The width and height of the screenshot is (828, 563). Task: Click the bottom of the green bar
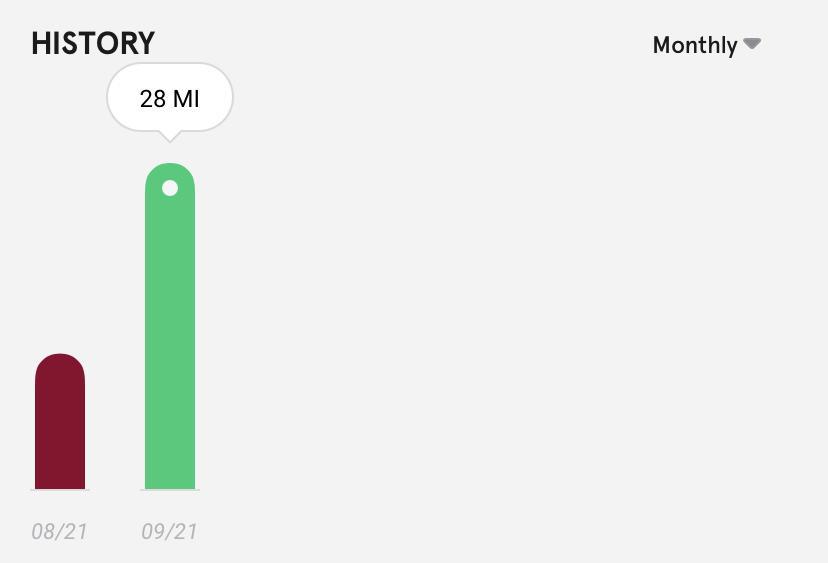pyautogui.click(x=170, y=481)
